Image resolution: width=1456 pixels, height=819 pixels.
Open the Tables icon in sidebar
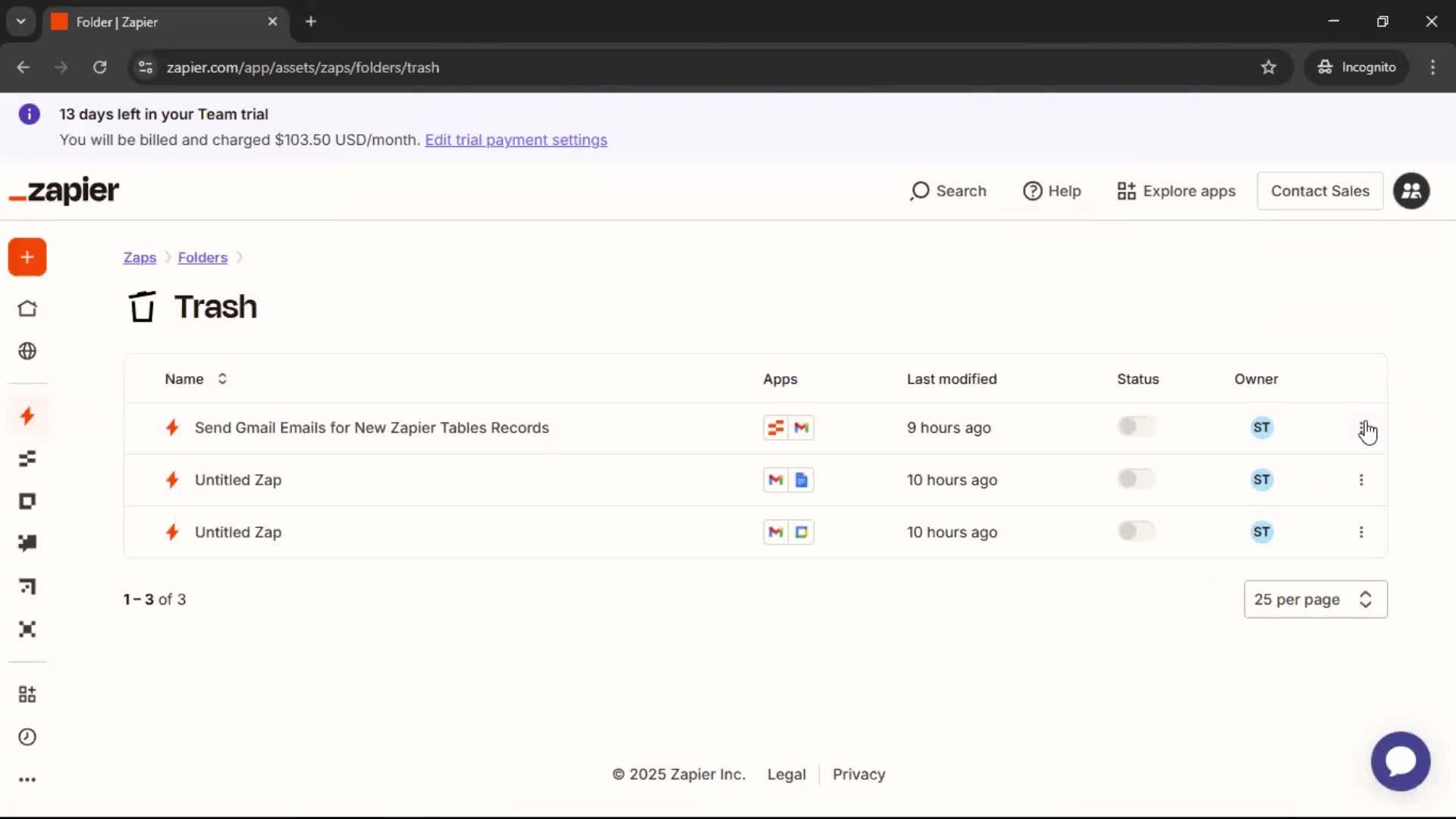pyautogui.click(x=27, y=459)
